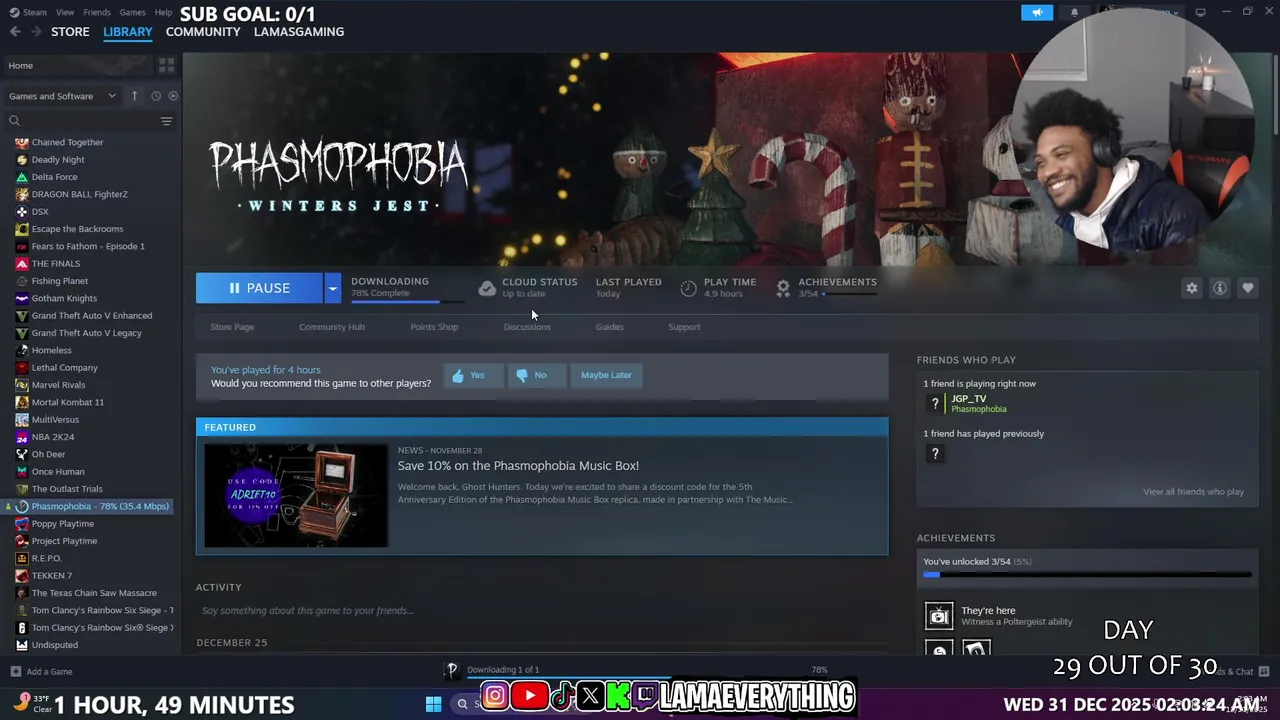This screenshot has height=720, width=1280.
Task: Click the play time clock icon
Action: 688,288
